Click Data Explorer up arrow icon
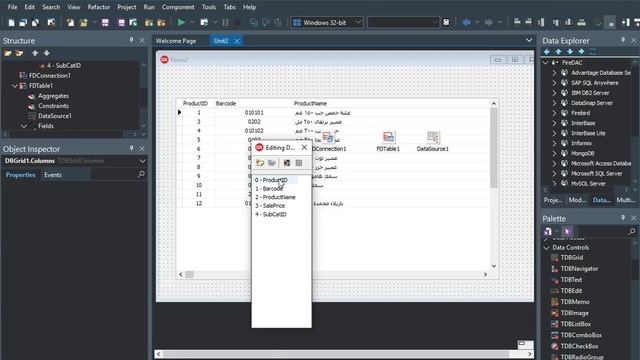The image size is (640, 360). 558,51
